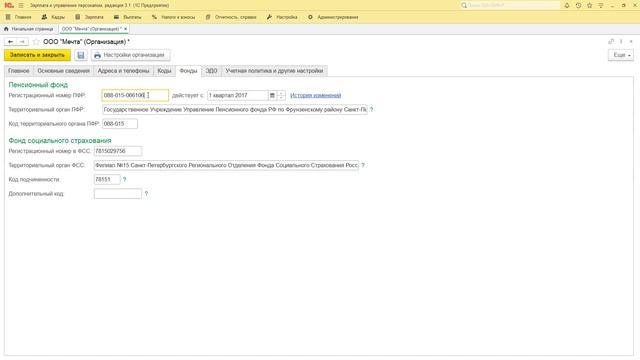Add organization to favorites with star
The image size is (640, 360).
(x=36, y=42)
